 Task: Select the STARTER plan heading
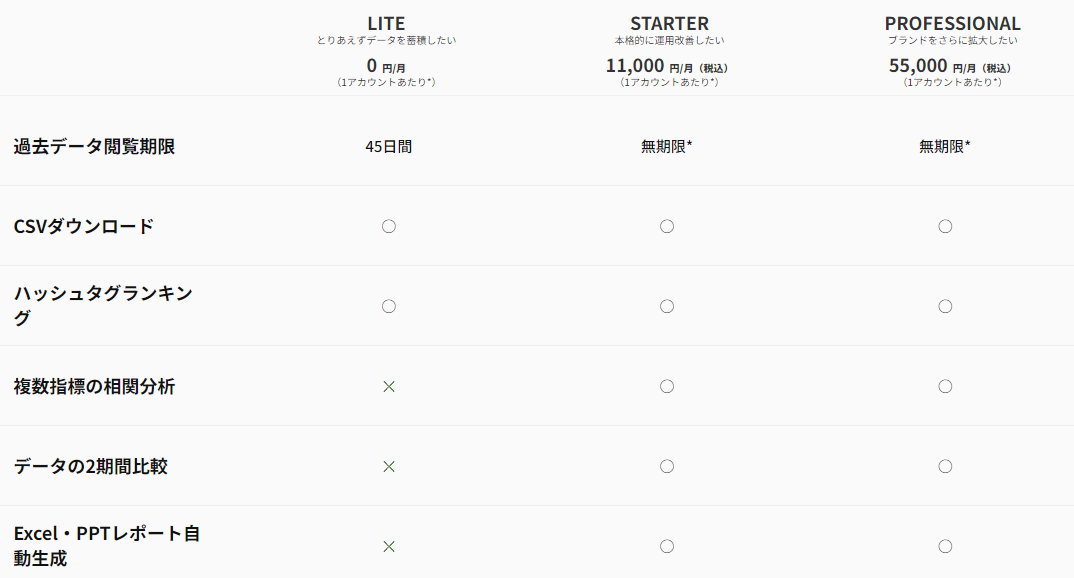669,23
